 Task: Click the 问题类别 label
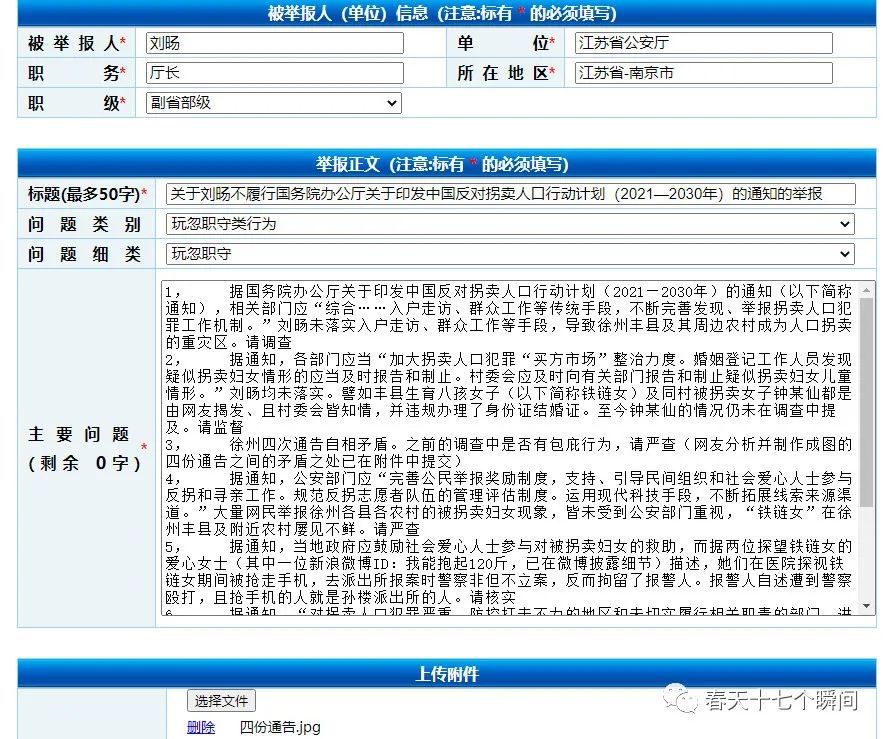point(84,224)
